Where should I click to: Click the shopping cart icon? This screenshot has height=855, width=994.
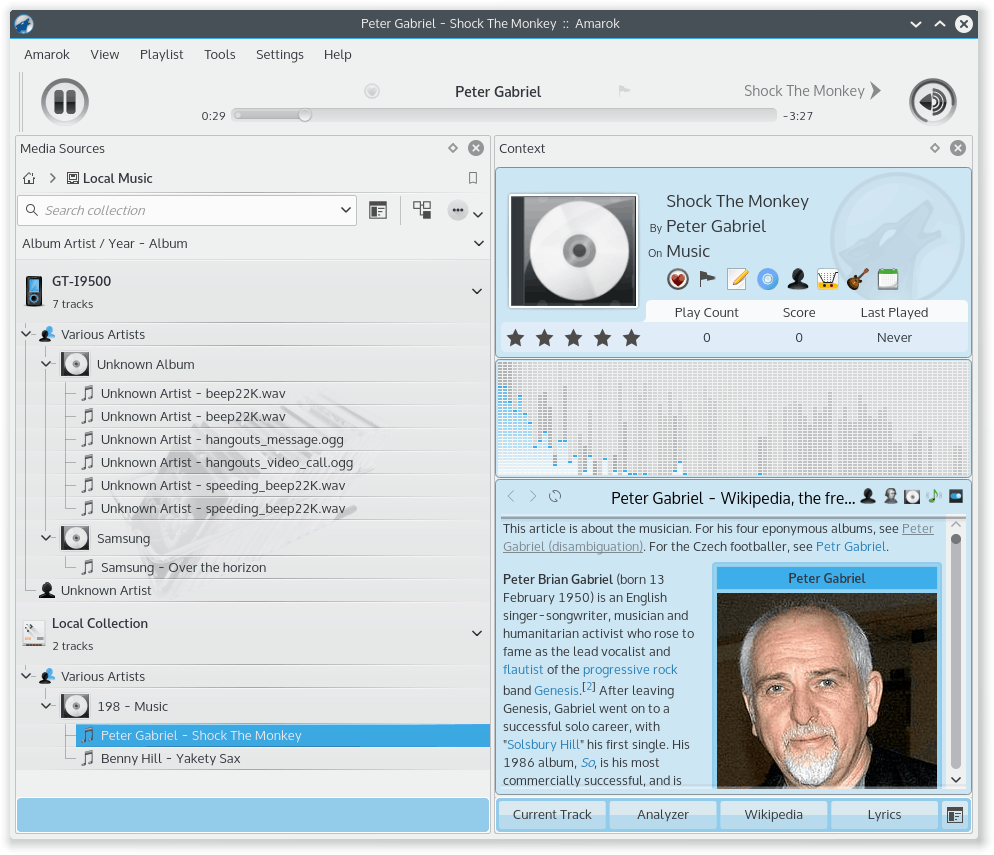pyautogui.click(x=827, y=279)
